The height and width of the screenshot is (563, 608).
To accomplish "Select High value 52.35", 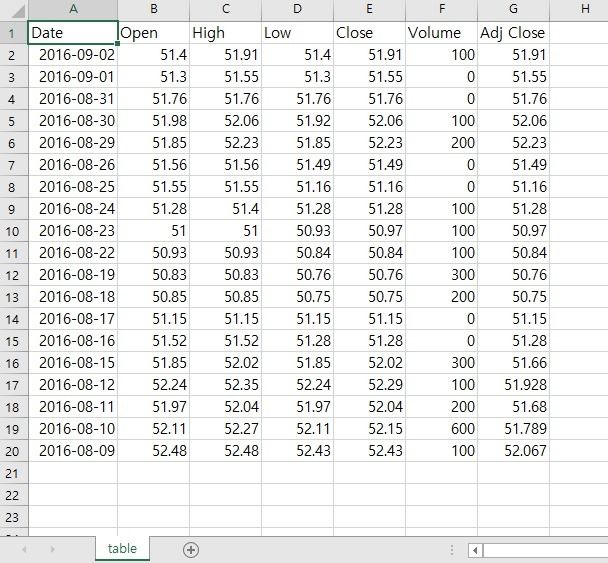I will 226,385.
